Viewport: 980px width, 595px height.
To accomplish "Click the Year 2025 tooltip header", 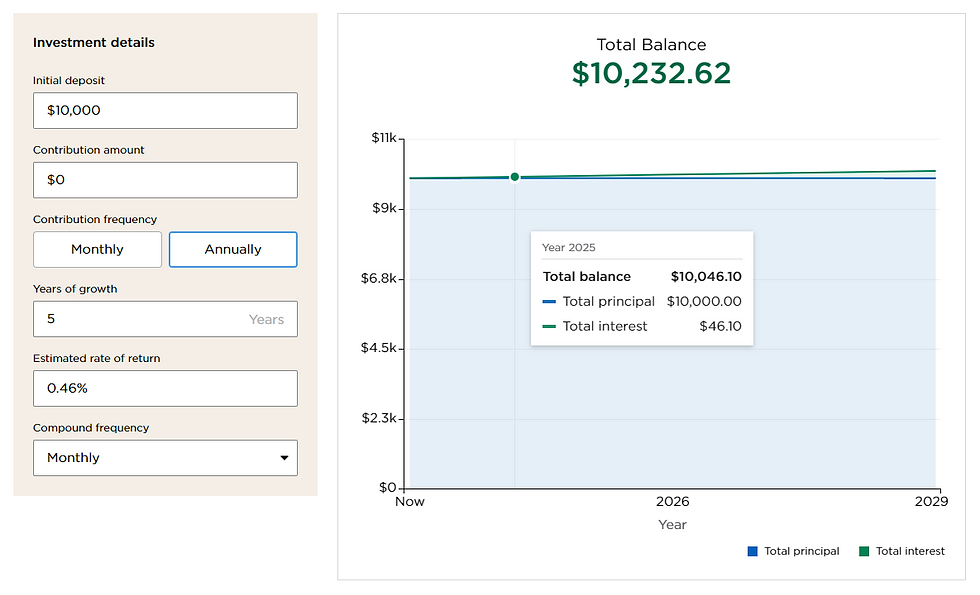I will point(568,247).
